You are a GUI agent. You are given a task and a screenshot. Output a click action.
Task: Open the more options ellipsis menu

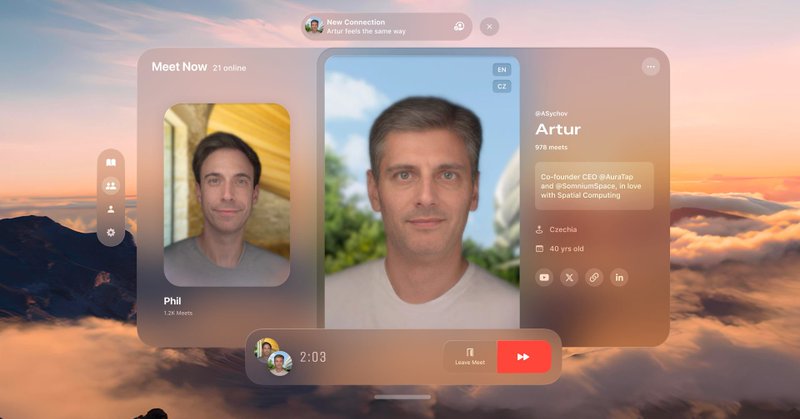coord(651,67)
